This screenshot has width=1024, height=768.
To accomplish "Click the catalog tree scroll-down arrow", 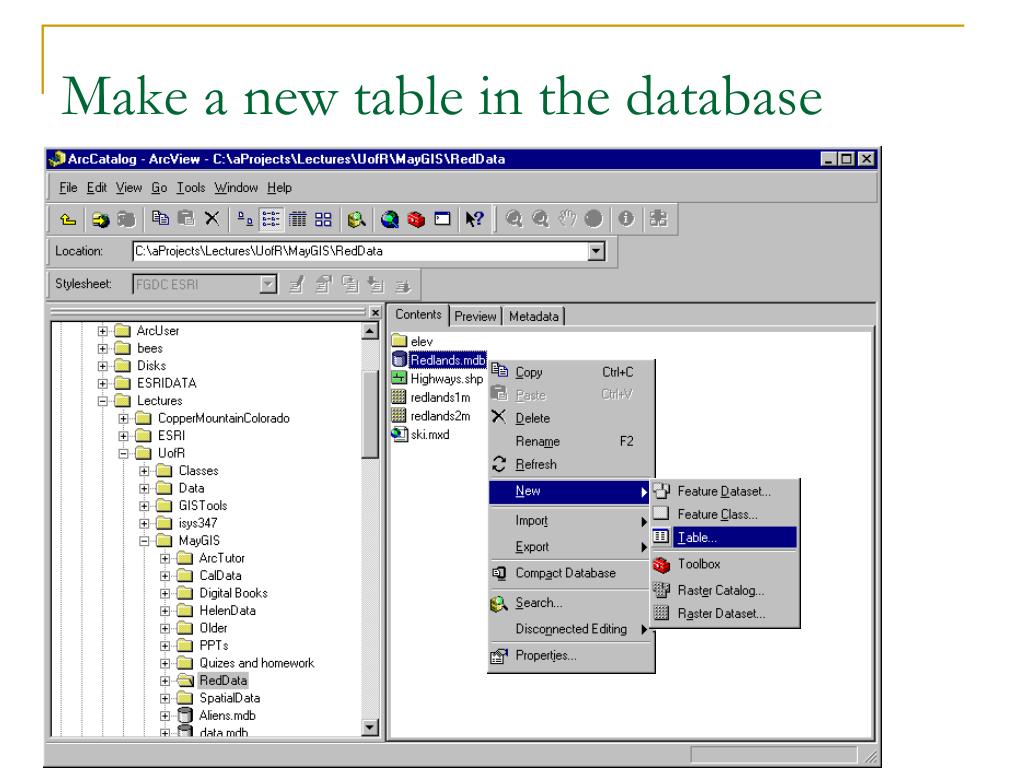I will 370,727.
